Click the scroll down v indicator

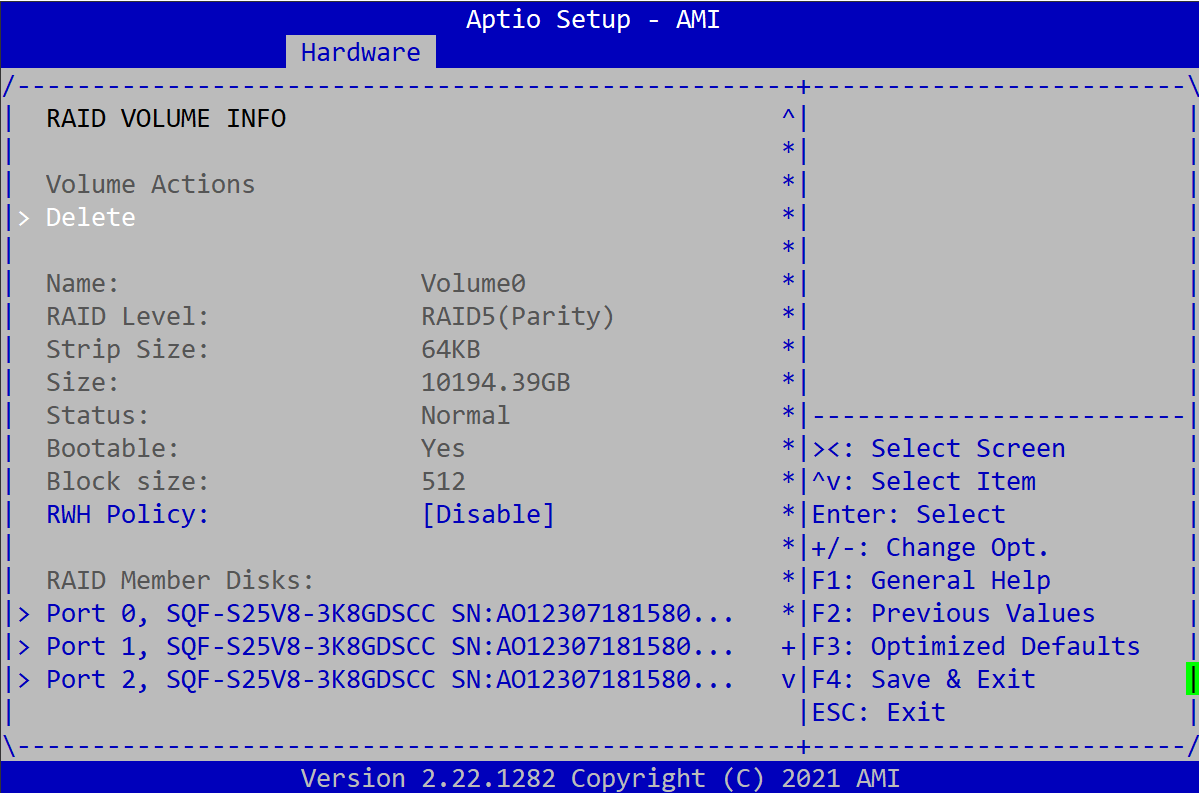[788, 679]
